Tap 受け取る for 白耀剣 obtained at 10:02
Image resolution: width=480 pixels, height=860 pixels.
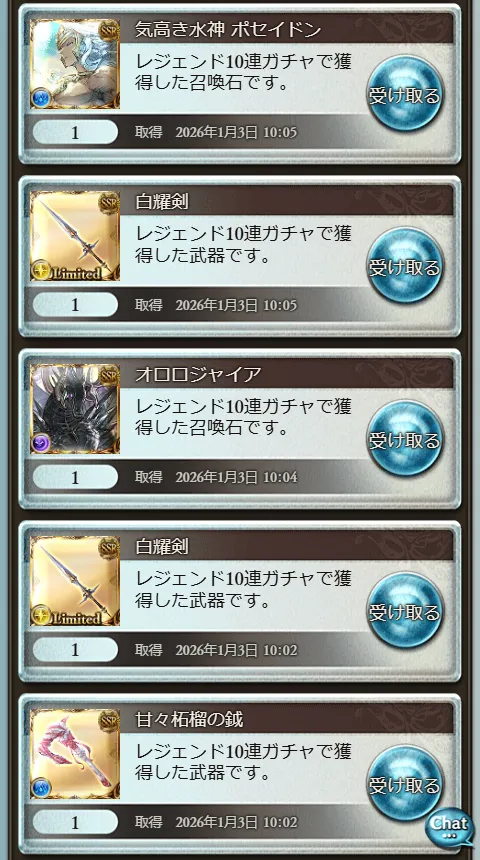405,611
